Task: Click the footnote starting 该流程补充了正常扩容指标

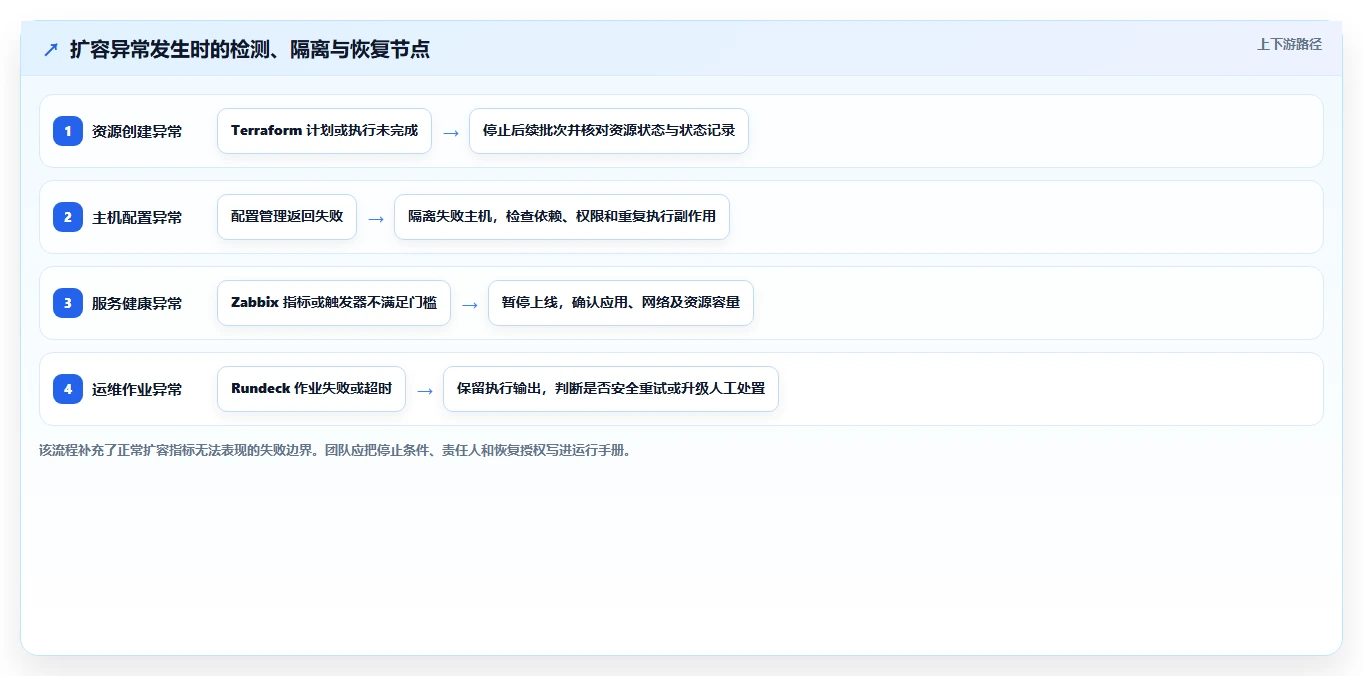Action: tap(335, 450)
